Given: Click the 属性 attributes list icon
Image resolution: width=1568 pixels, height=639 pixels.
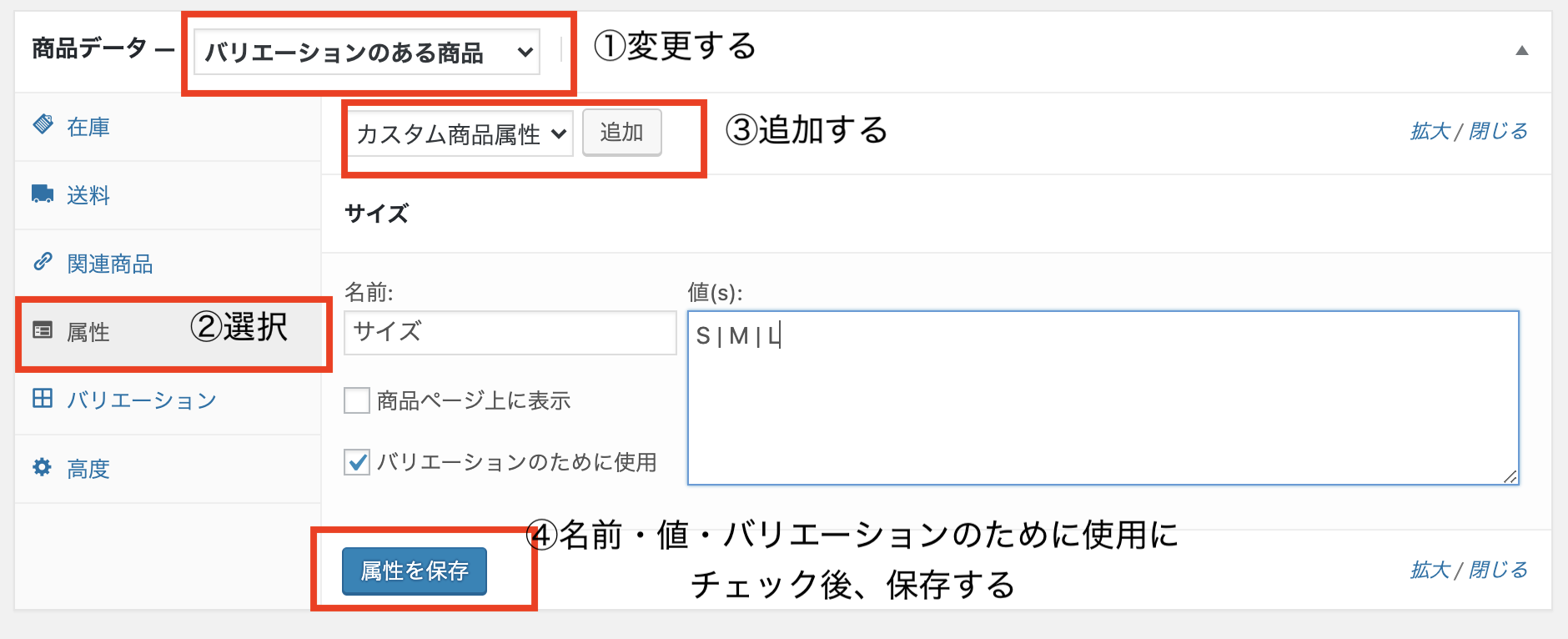Looking at the screenshot, I should [x=43, y=331].
